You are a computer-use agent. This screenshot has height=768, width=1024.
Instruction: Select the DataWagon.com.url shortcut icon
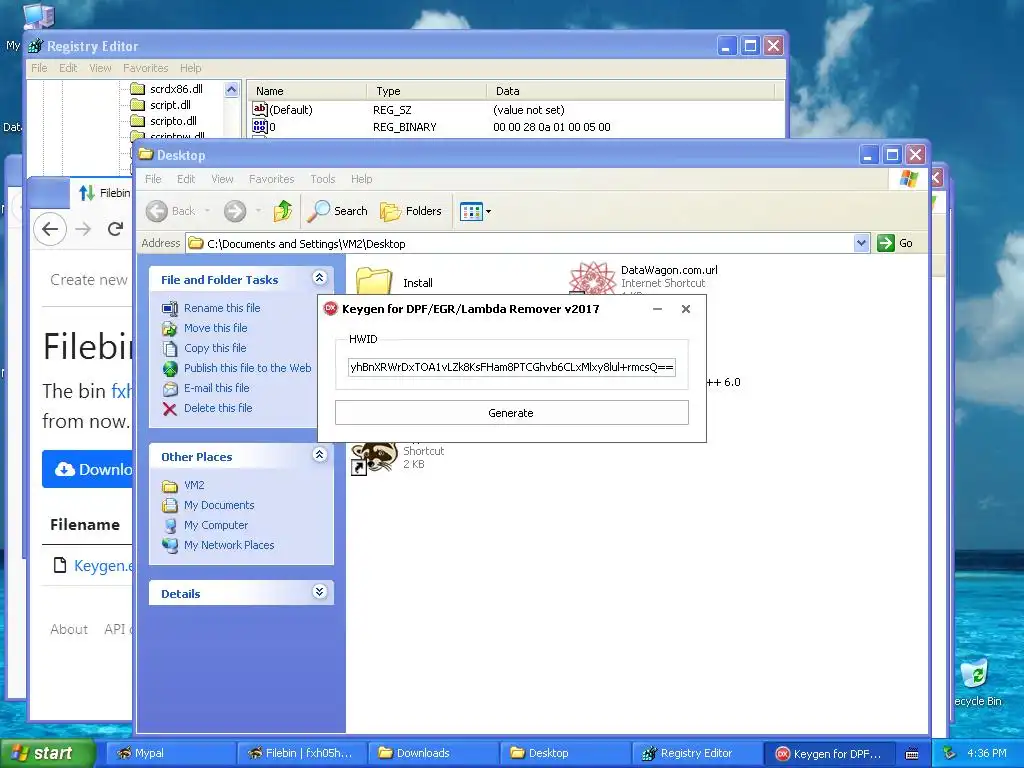tap(592, 278)
